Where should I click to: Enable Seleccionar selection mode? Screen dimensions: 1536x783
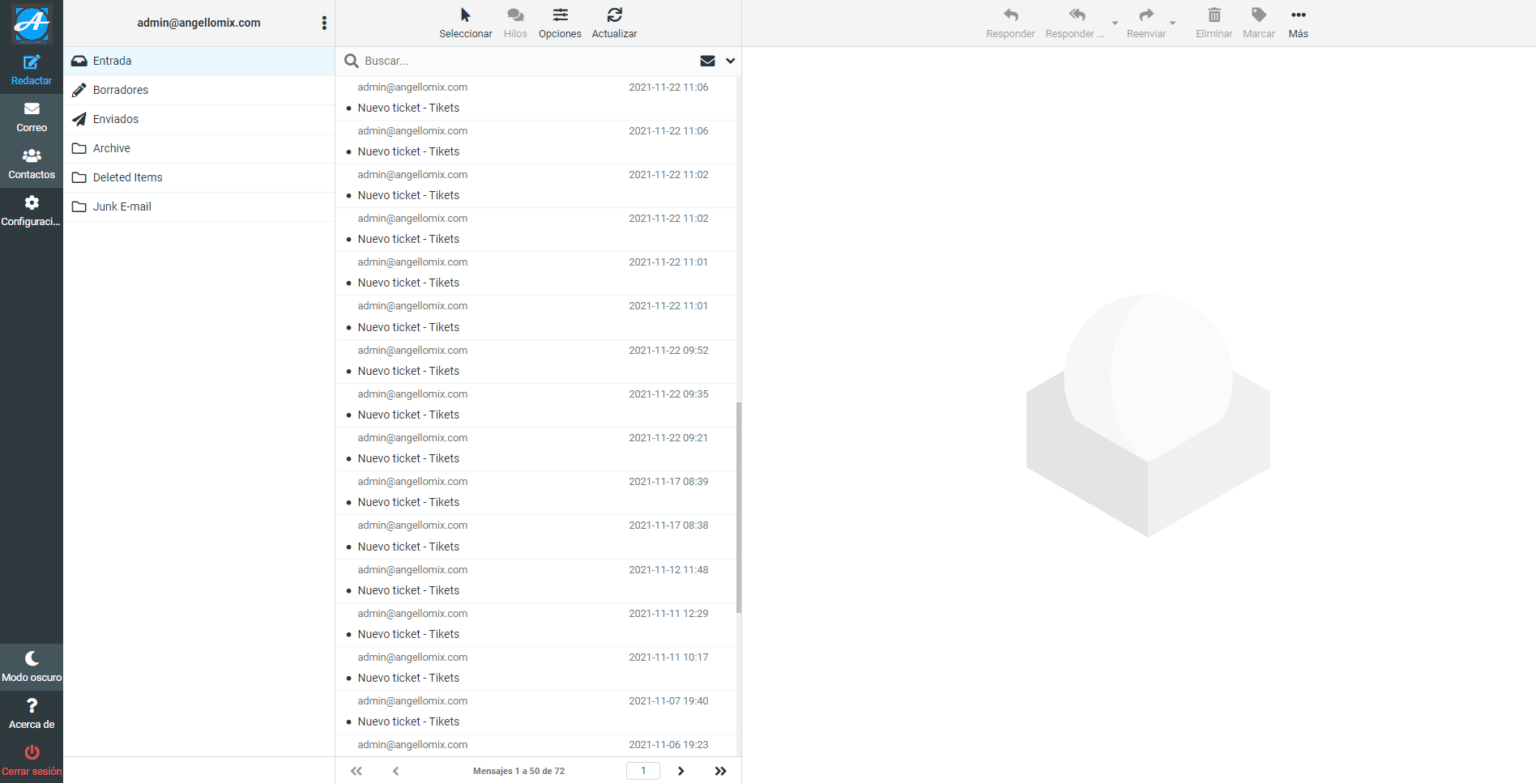(463, 15)
